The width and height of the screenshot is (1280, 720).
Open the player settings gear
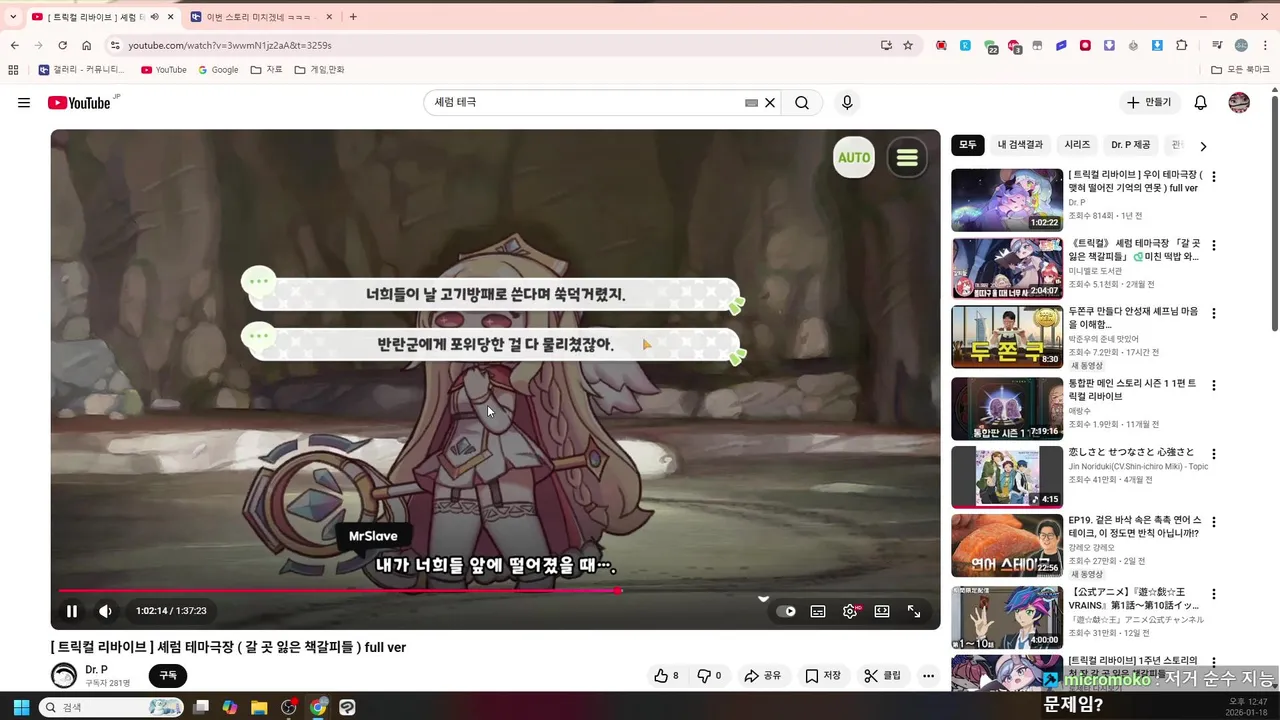[x=850, y=611]
